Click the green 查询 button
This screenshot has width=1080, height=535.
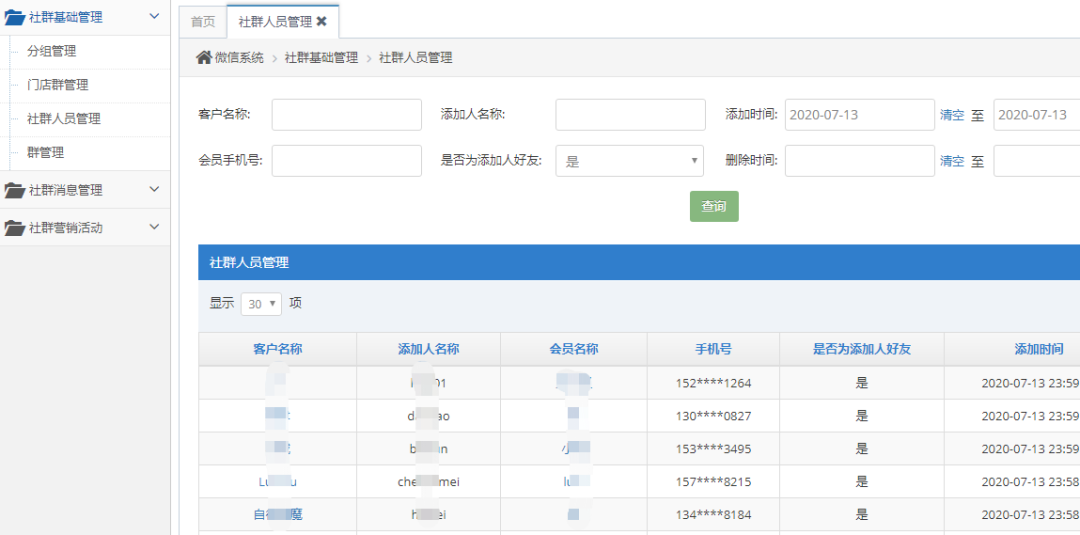click(x=714, y=207)
